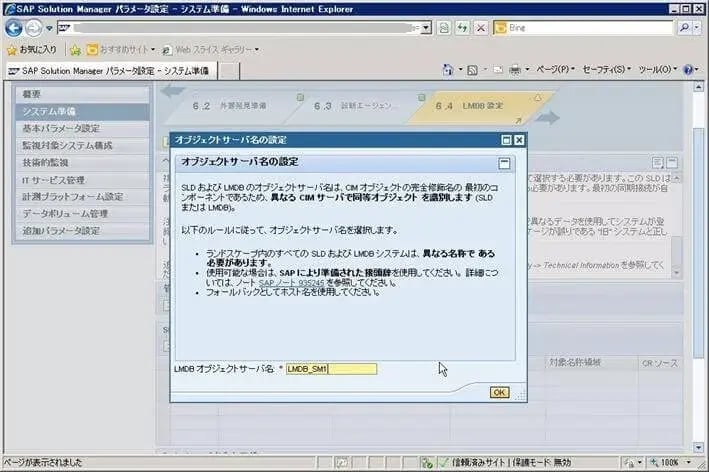
Task: Expand the Print options dropdown arrow
Action: point(527,70)
